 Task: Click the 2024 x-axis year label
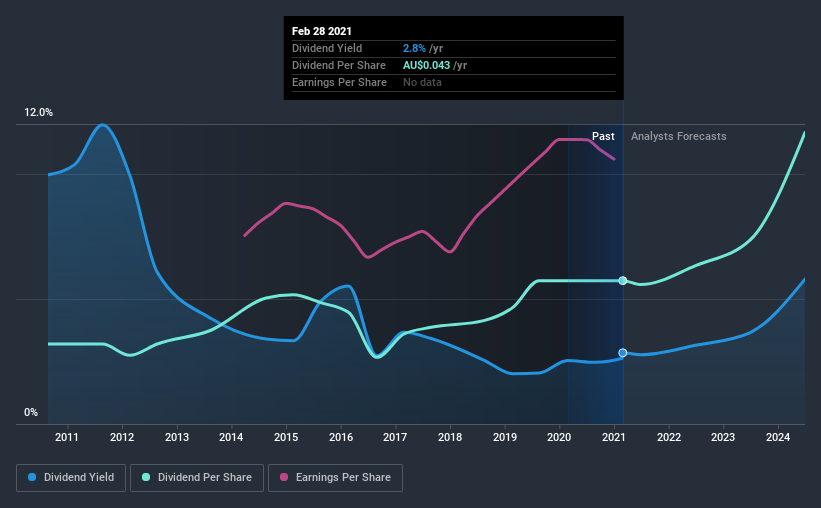[778, 437]
